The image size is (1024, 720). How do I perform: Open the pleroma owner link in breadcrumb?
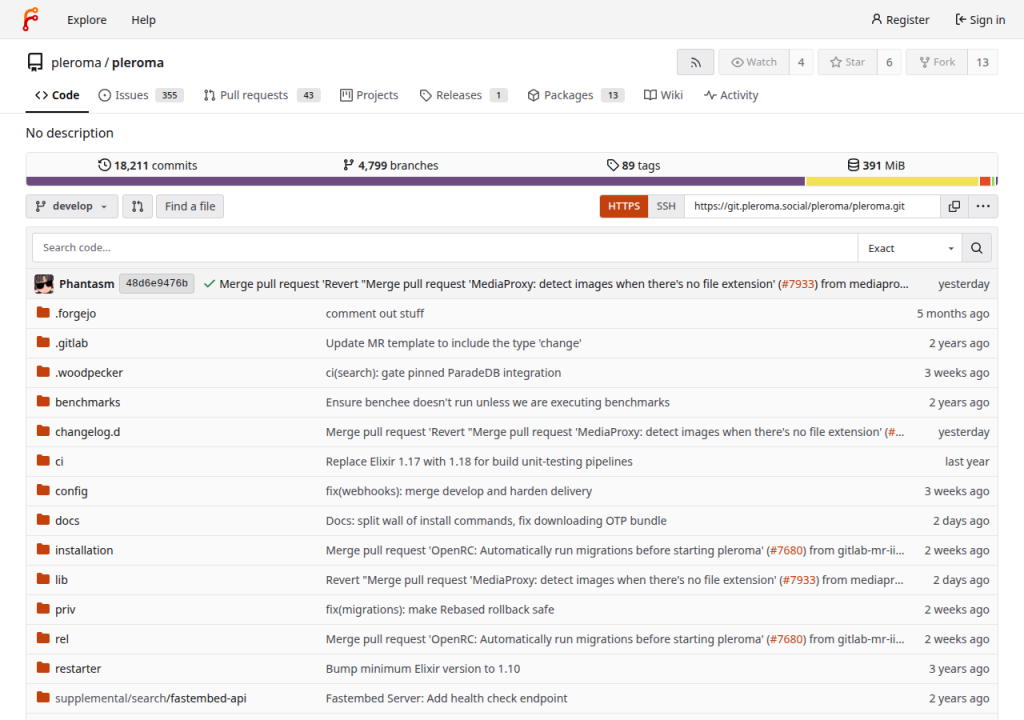pos(76,63)
